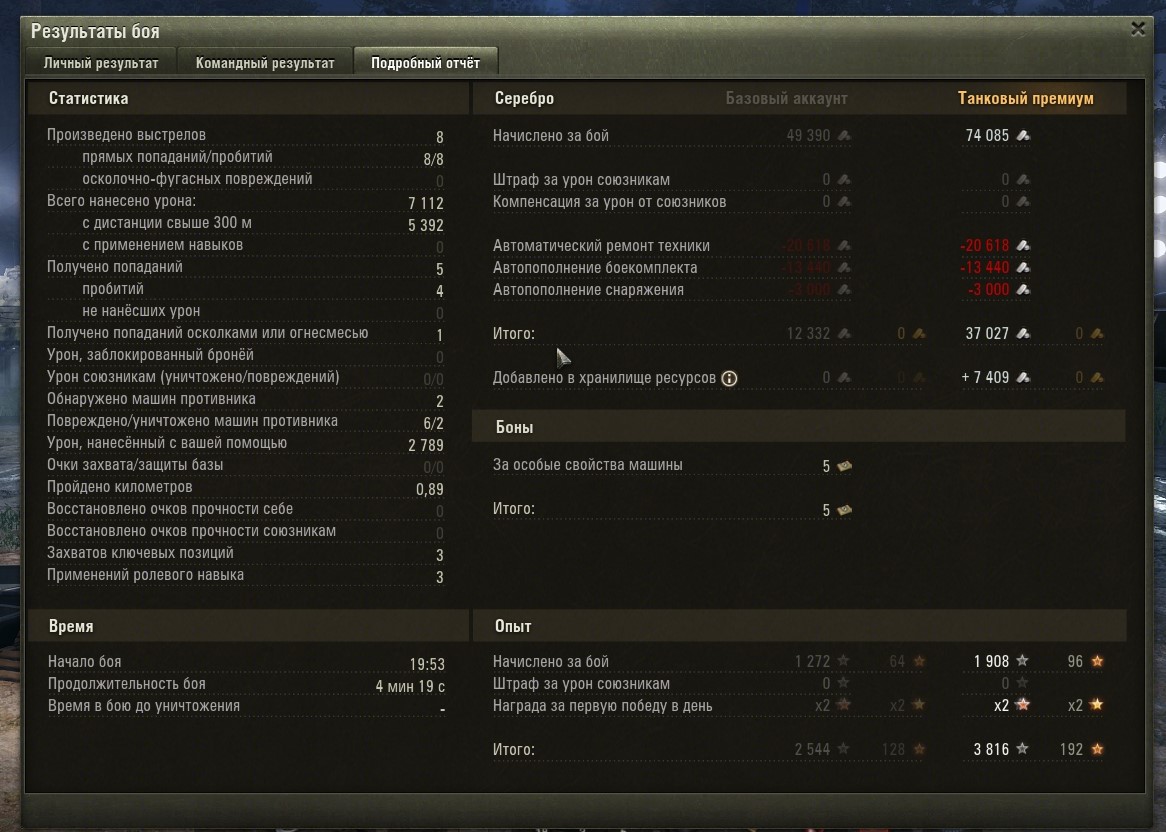Click bonds icon in За особые свойства машины row
Image resolution: width=1166 pixels, height=832 pixels.
click(x=844, y=466)
